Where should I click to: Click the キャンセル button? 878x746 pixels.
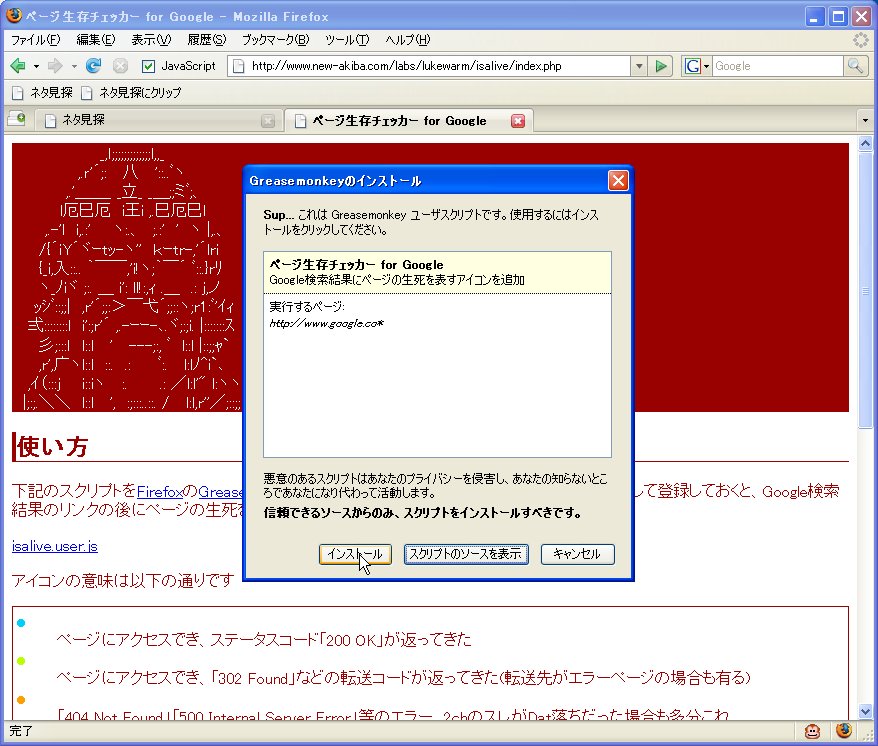coord(577,554)
